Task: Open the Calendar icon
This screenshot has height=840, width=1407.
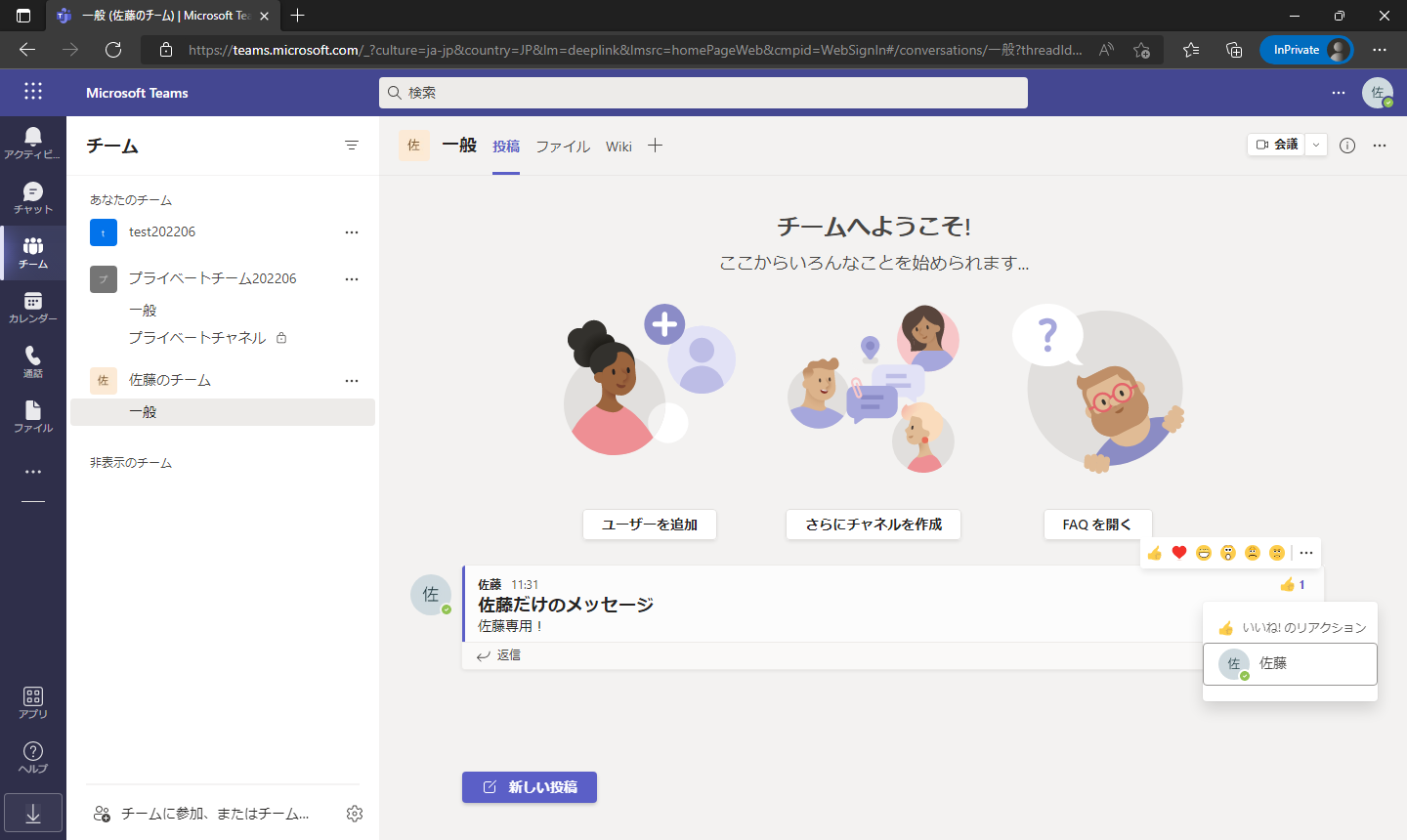Action: 32,307
